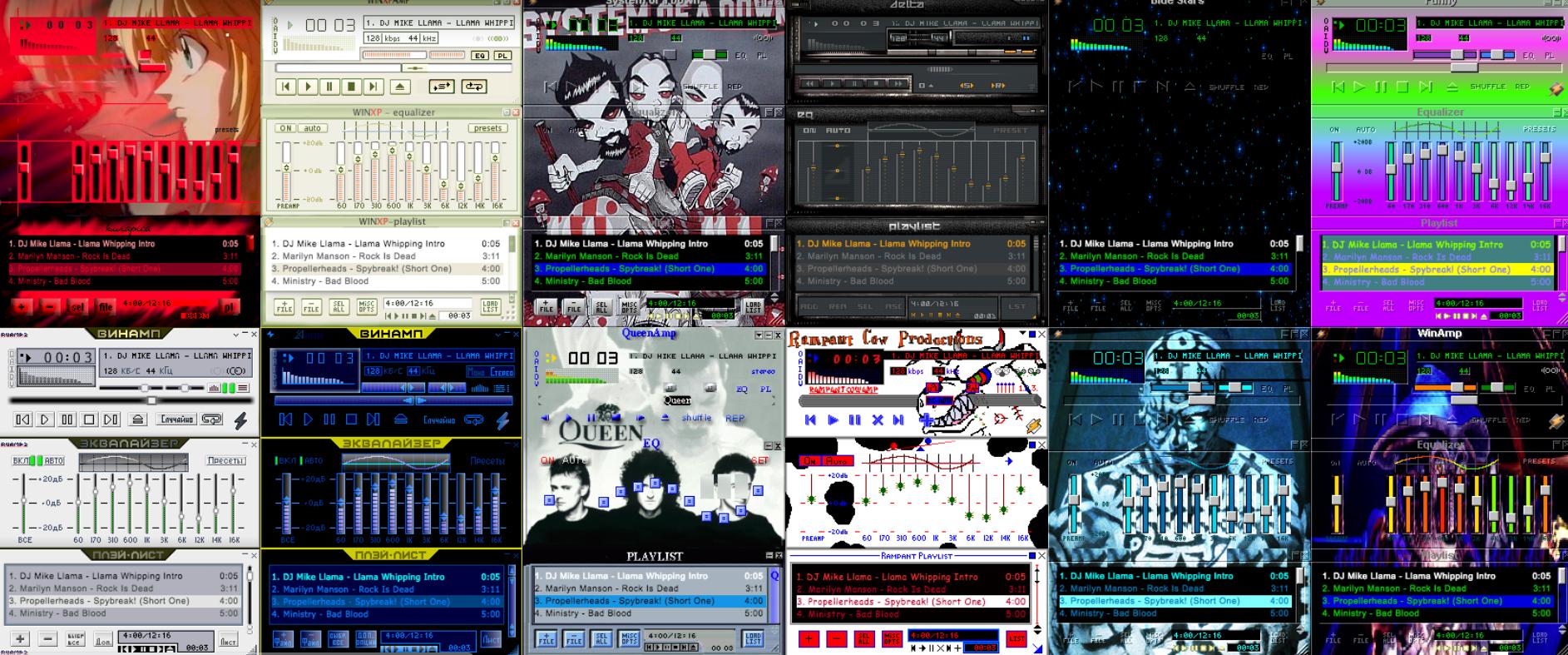Viewport: 1568px width, 655px height.
Task: Click the play button in Funny skin
Action: pos(1359,87)
